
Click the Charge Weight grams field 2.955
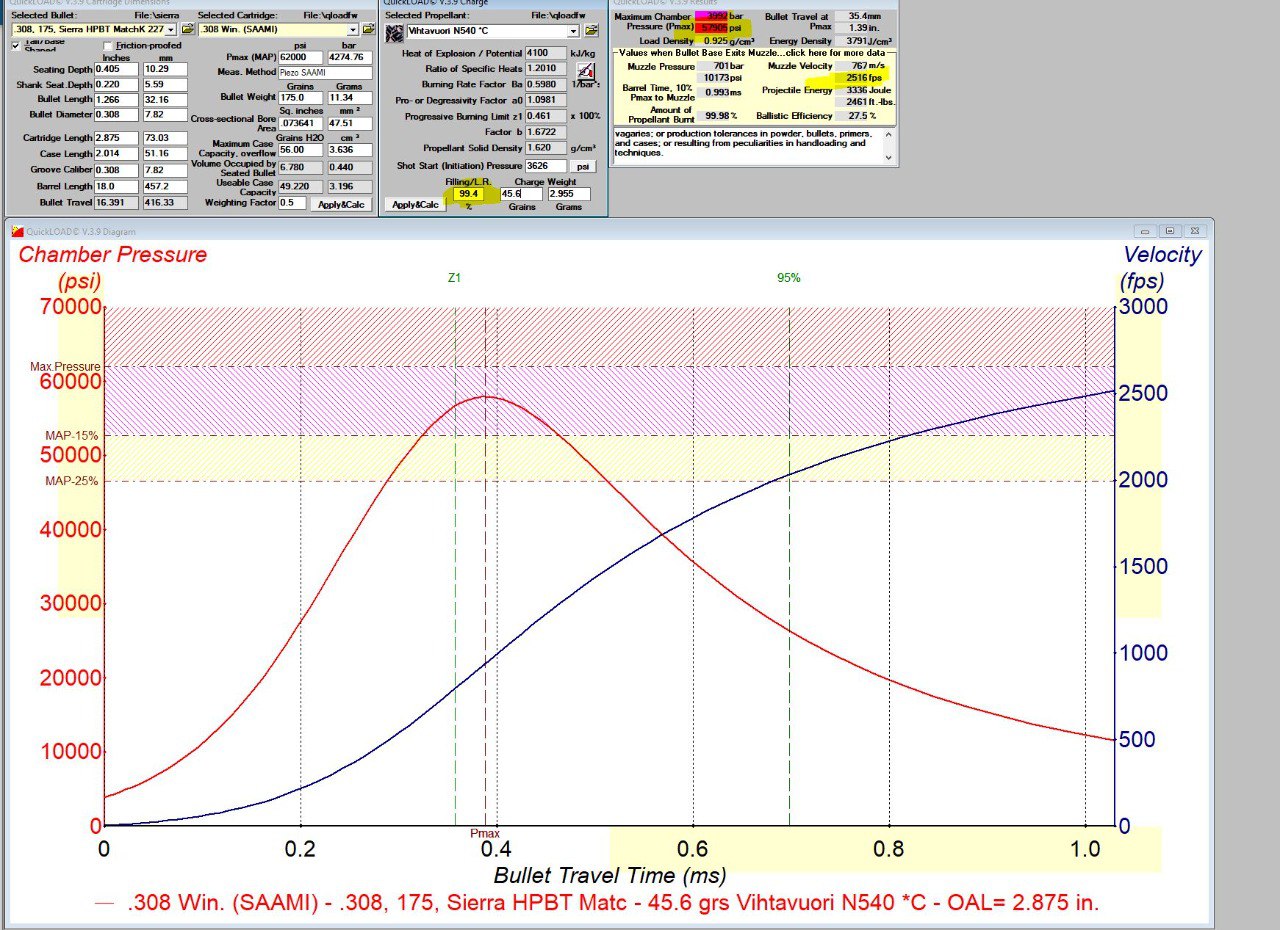click(x=568, y=193)
